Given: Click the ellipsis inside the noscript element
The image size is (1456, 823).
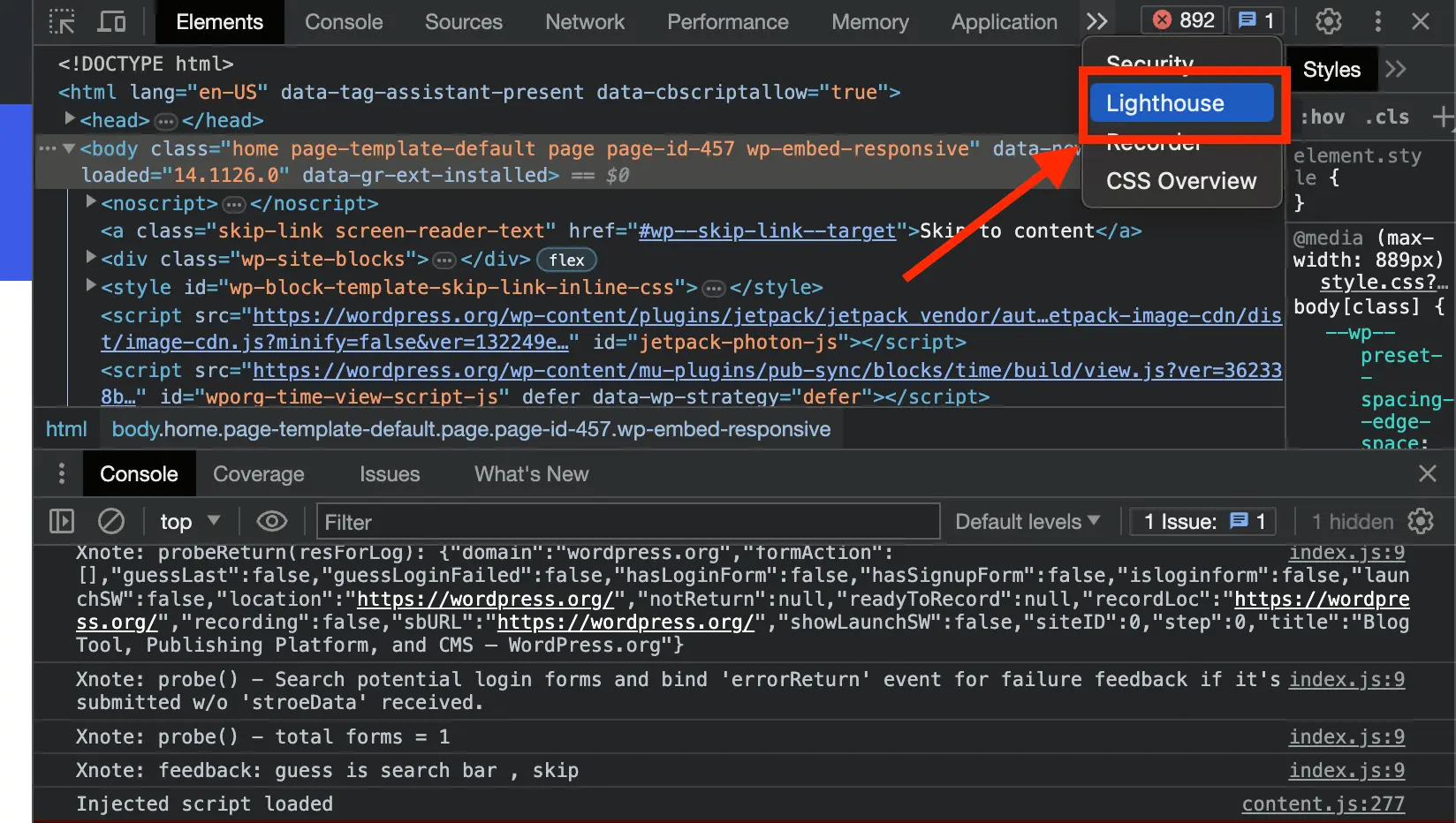Looking at the screenshot, I should point(234,205).
